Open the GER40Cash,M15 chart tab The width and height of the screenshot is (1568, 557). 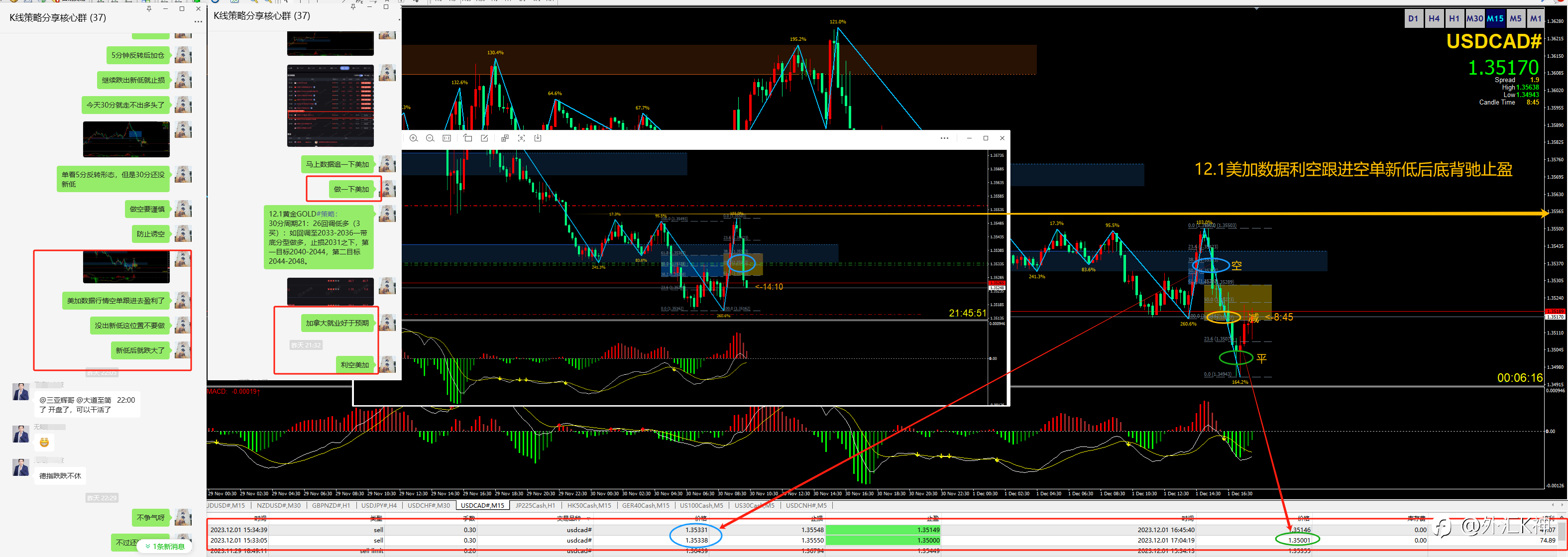646,505
